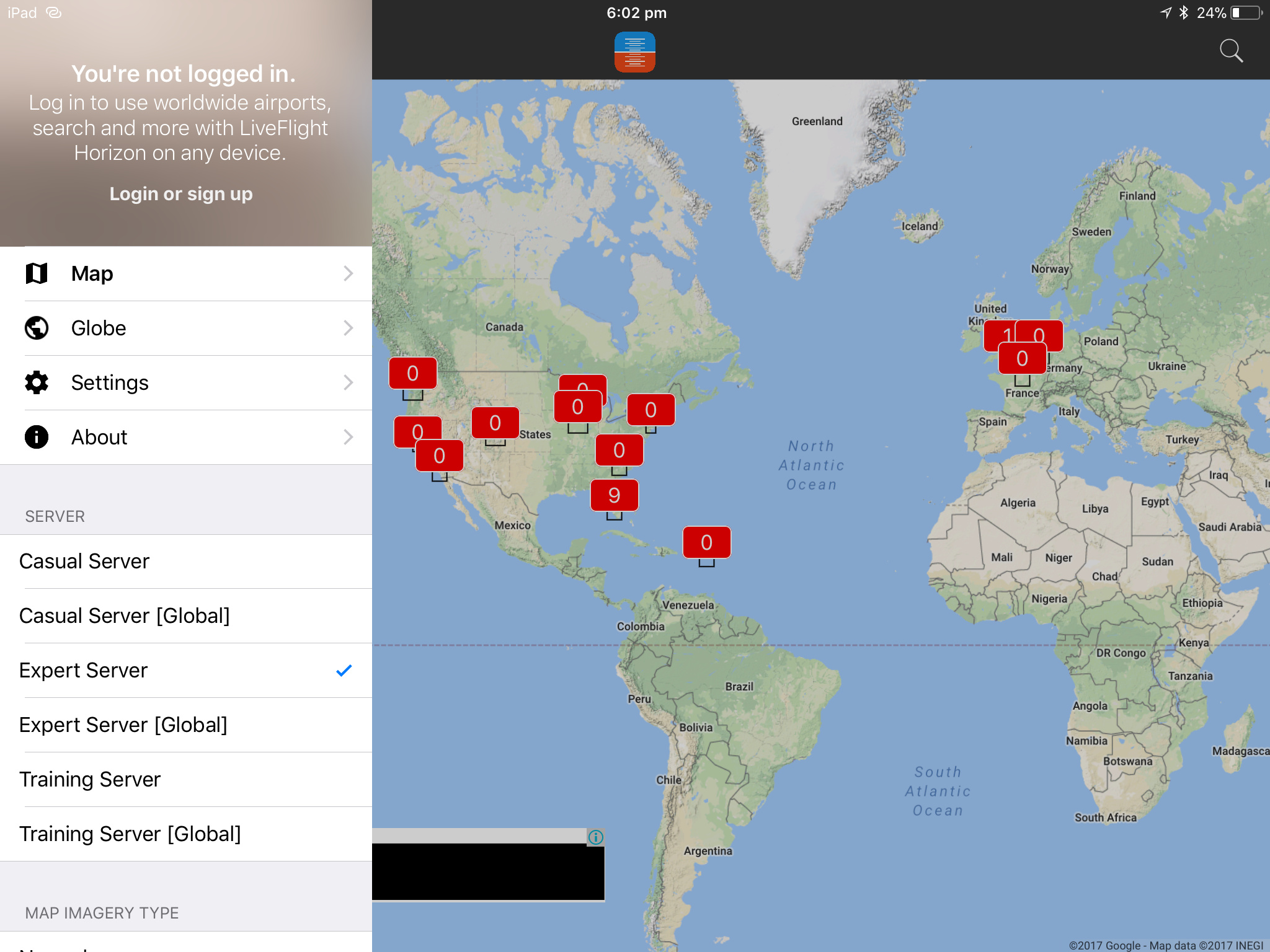1270x952 pixels.
Task: Open the Settings row chevron
Action: (348, 382)
